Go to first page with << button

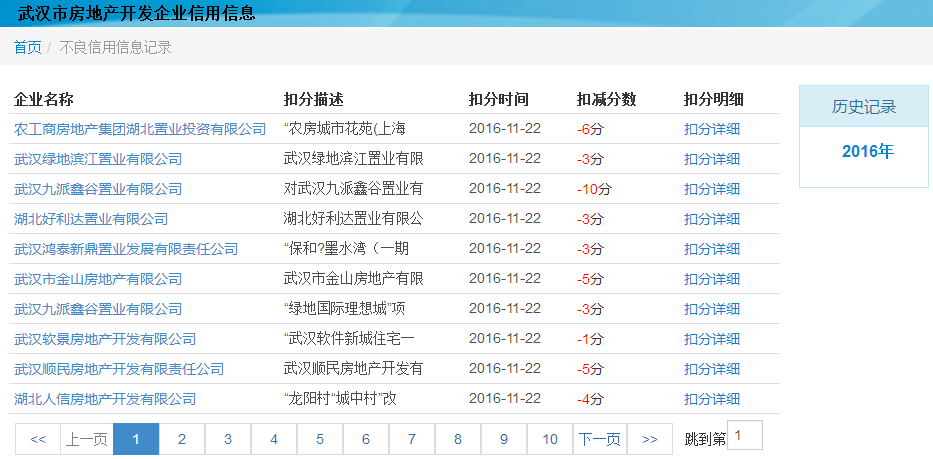click(38, 439)
